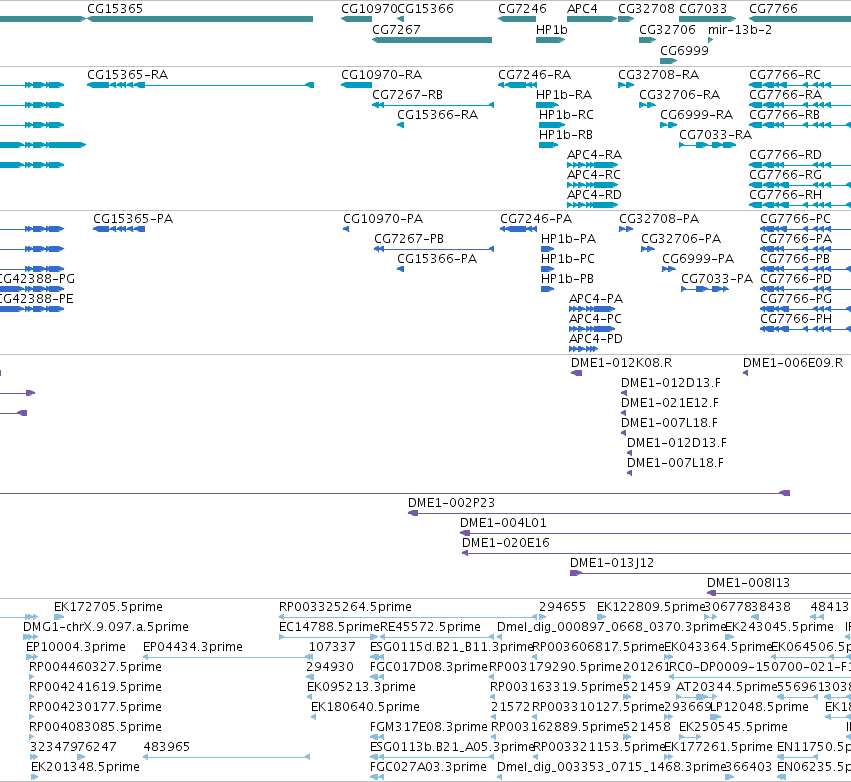
Task: Select the EC14788.5prime label
Action: coord(329,627)
